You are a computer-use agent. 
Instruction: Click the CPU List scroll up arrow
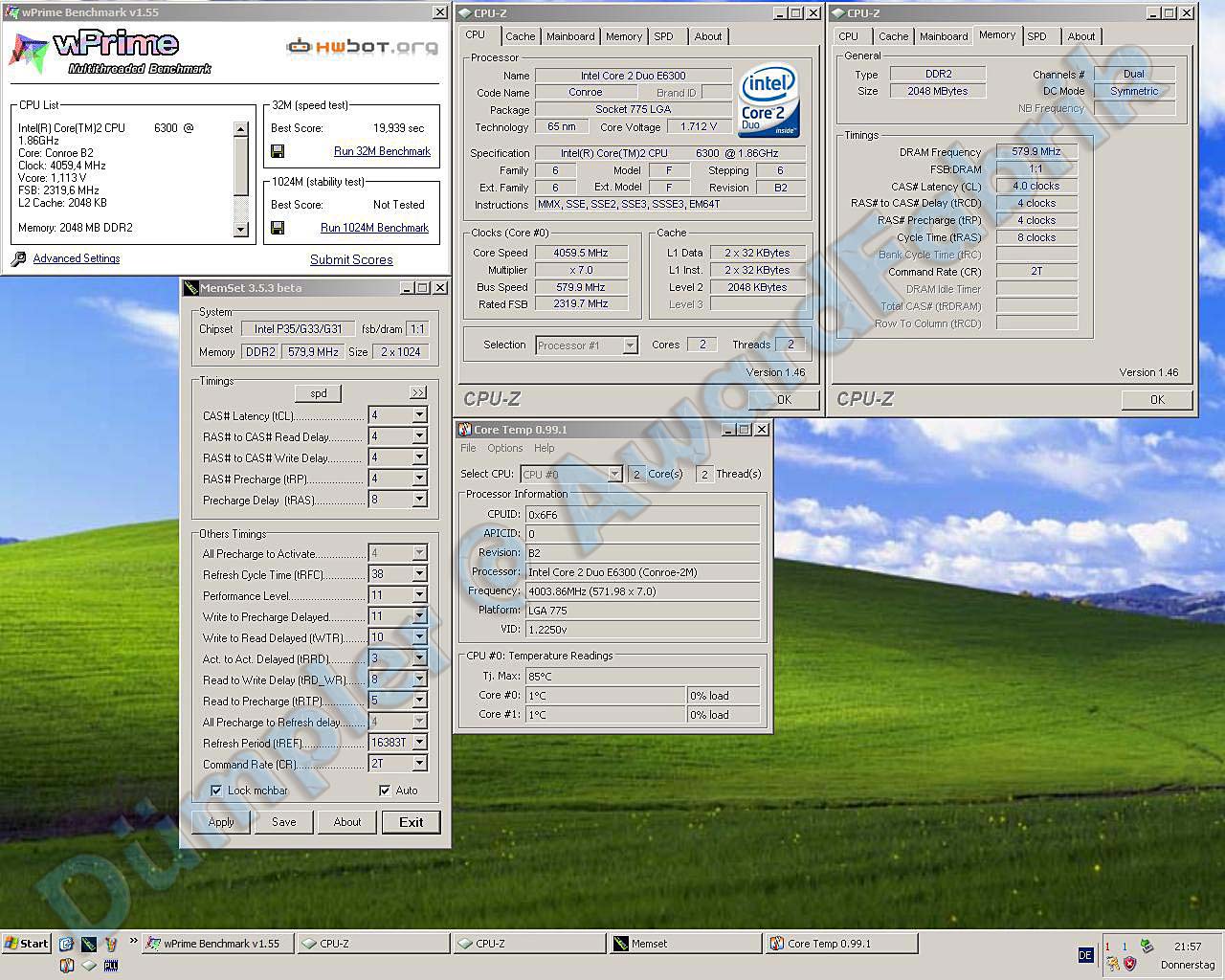(x=241, y=128)
